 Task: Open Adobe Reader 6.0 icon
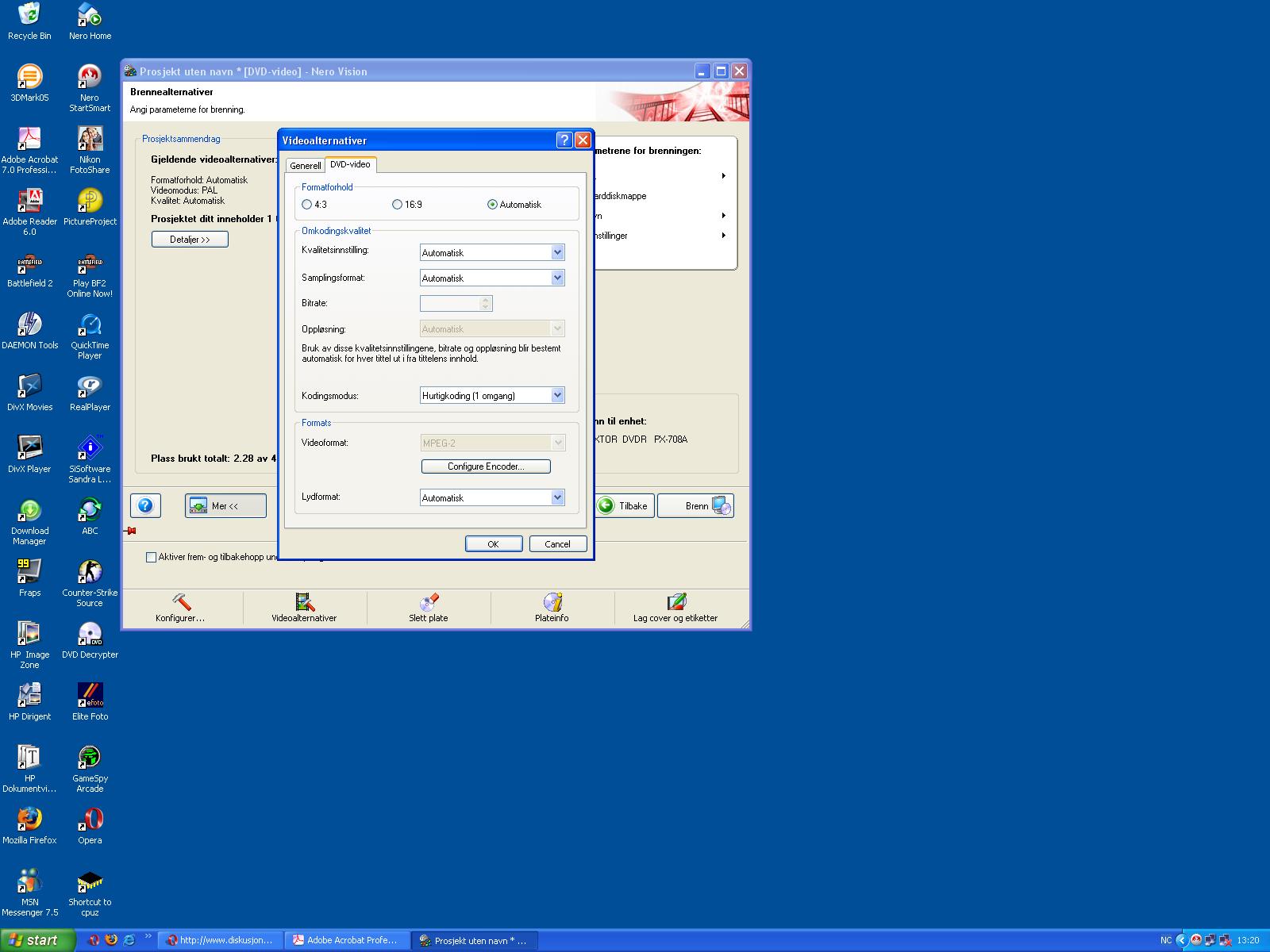(x=29, y=212)
